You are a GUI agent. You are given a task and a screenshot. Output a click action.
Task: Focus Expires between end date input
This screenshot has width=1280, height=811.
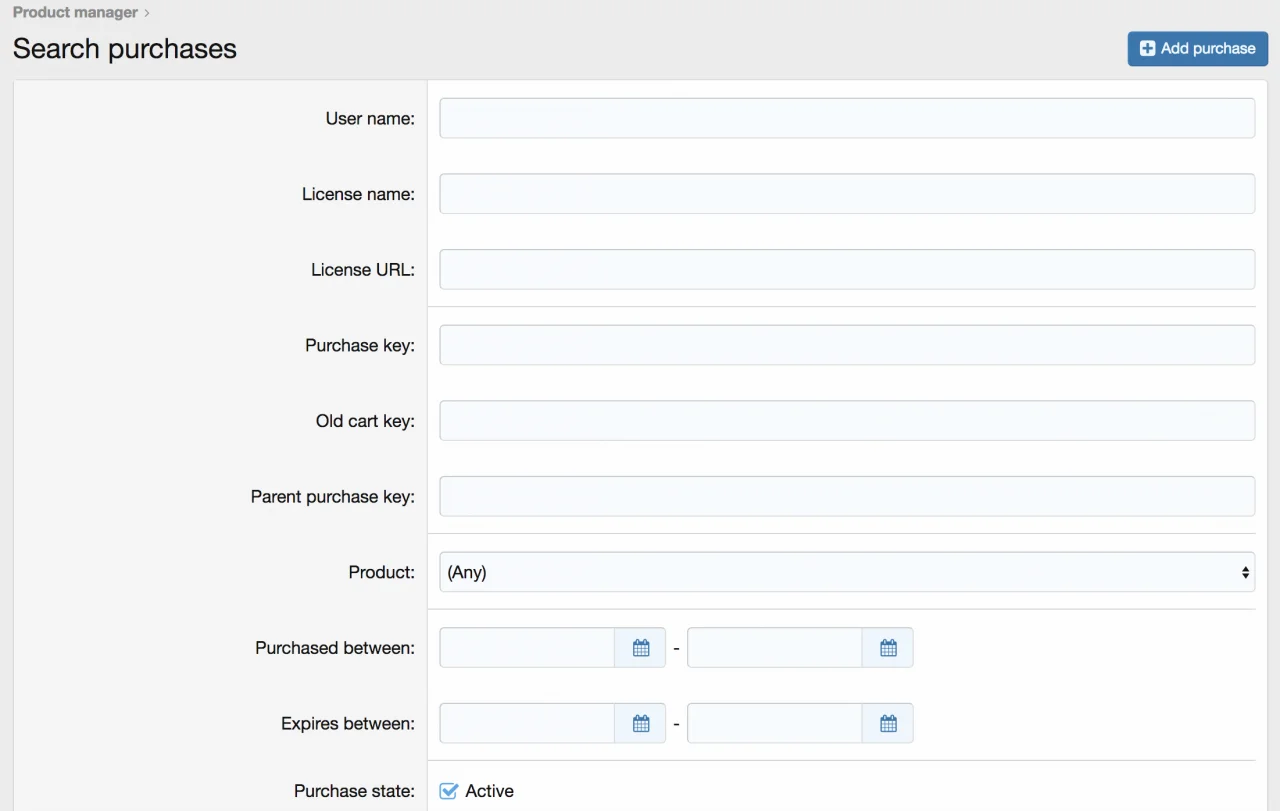pyautogui.click(x=774, y=724)
